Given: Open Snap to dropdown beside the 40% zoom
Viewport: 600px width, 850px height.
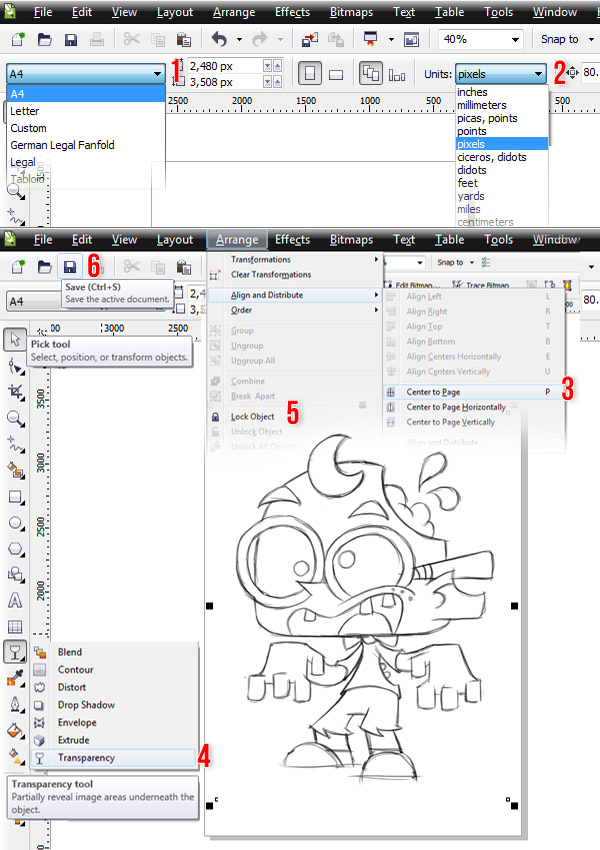Looking at the screenshot, I should [591, 40].
